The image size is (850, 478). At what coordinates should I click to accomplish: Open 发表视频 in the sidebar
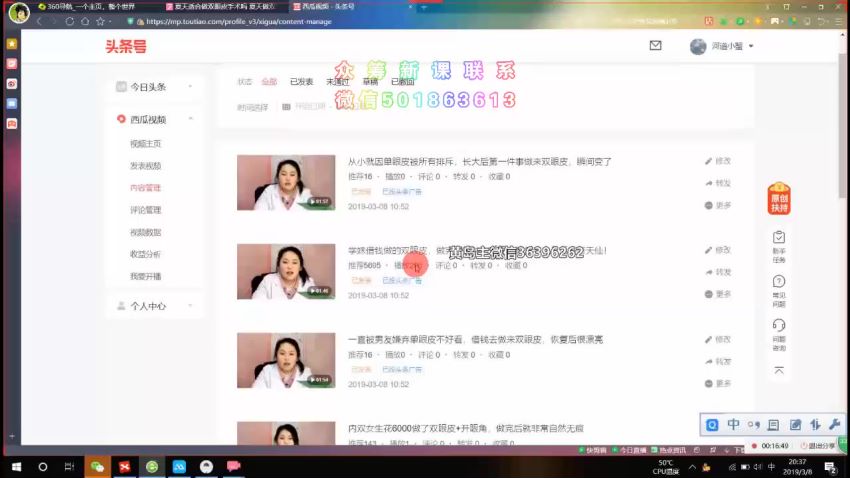point(145,166)
